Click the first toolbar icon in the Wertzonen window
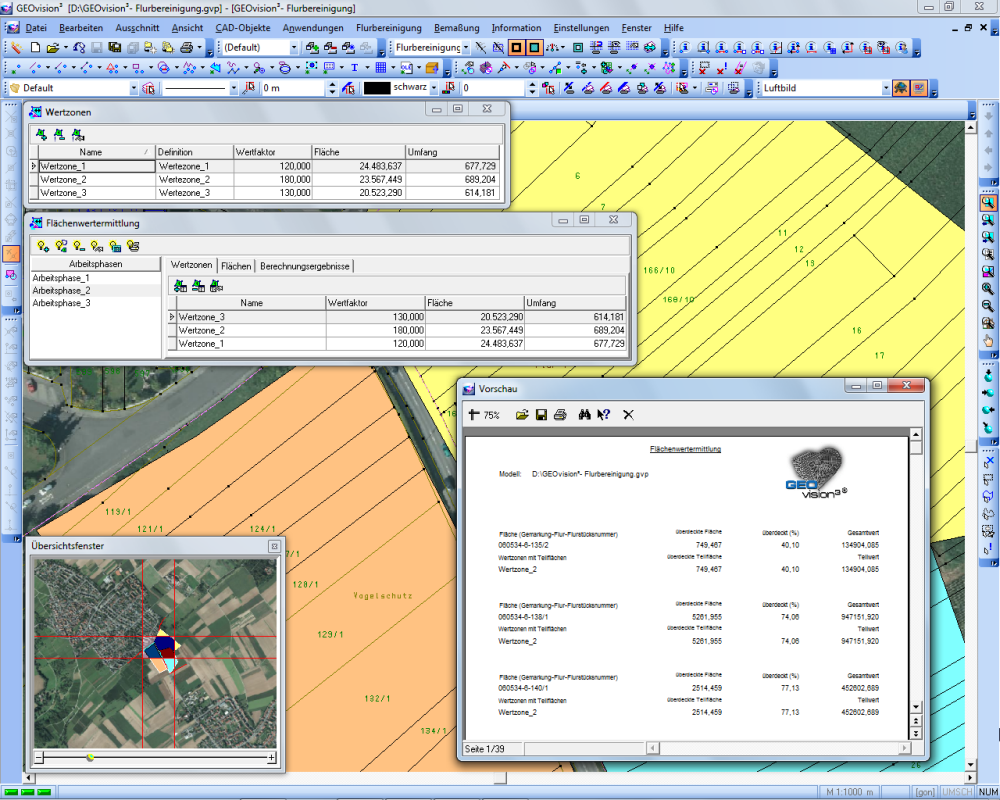This screenshot has width=1000, height=800. (x=41, y=135)
